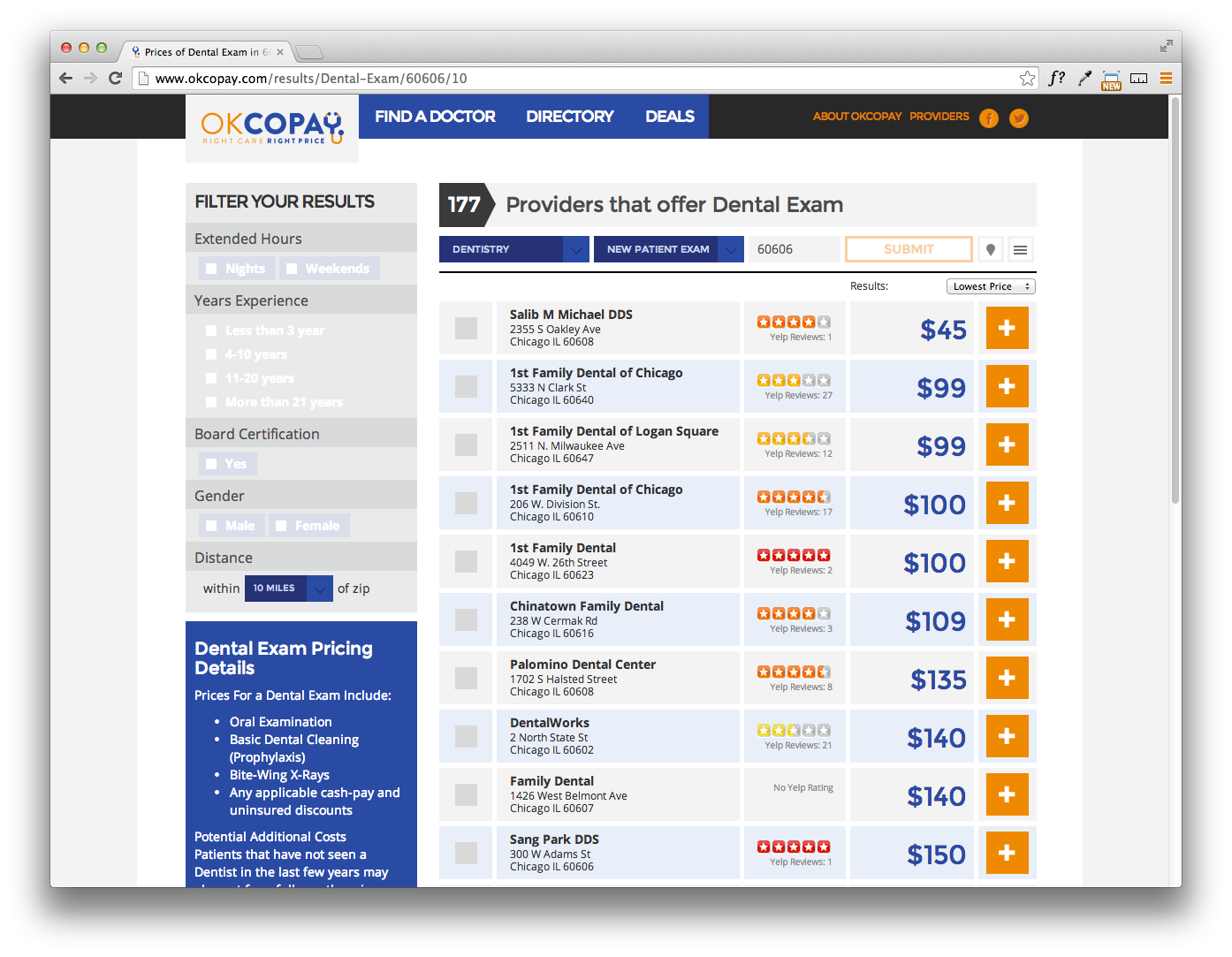The height and width of the screenshot is (957, 1232).
Task: Open Chinatown Family Dental listing
Action: 587,606
